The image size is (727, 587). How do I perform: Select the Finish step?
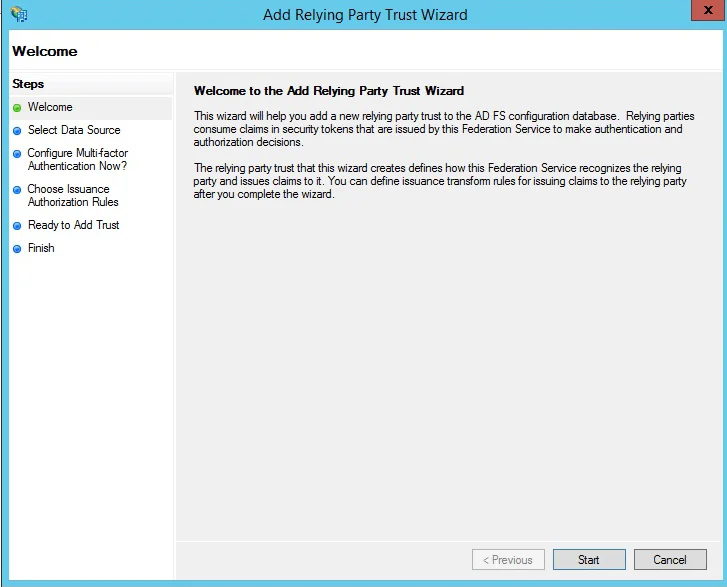point(41,248)
